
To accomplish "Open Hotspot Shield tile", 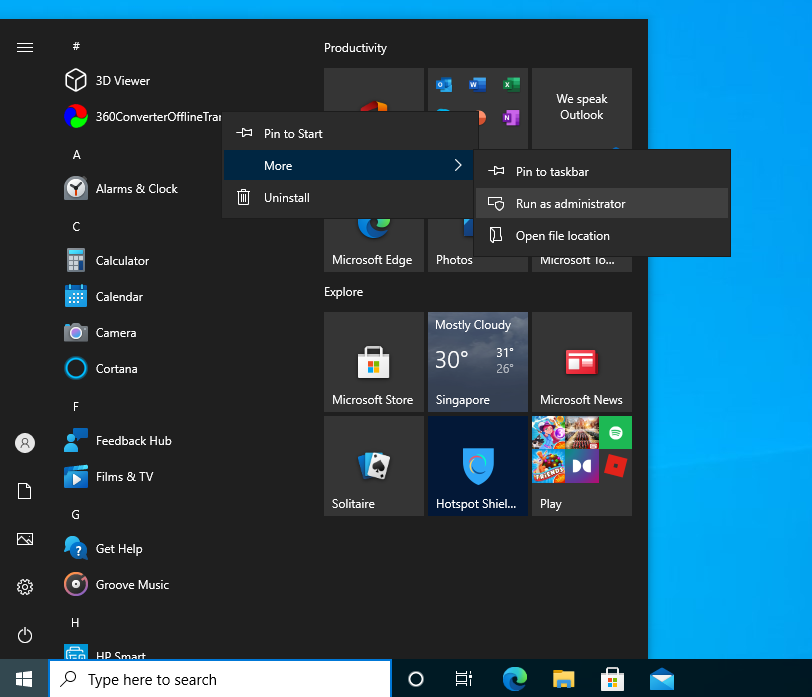I will pyautogui.click(x=478, y=466).
